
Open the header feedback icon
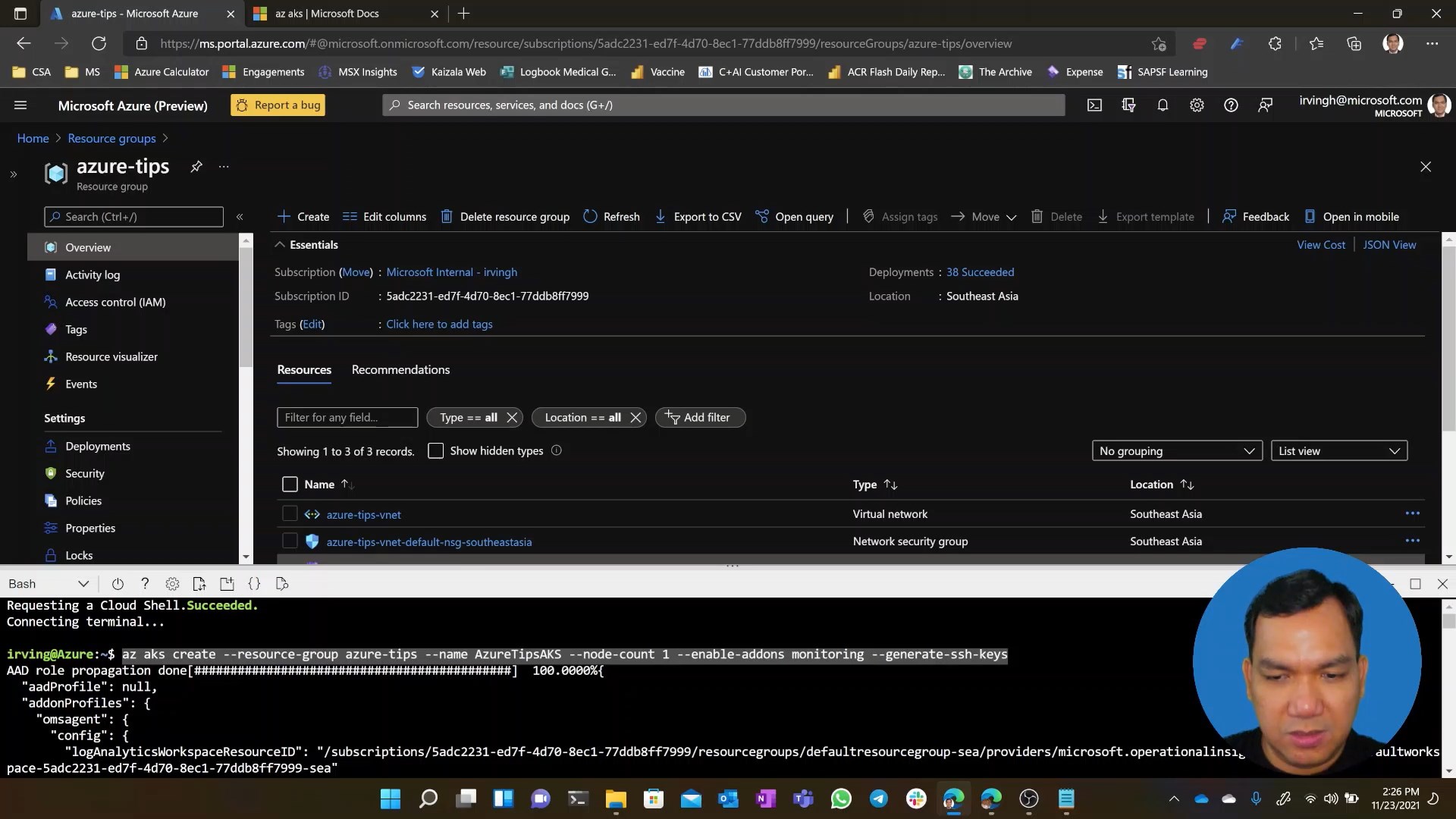(1265, 105)
